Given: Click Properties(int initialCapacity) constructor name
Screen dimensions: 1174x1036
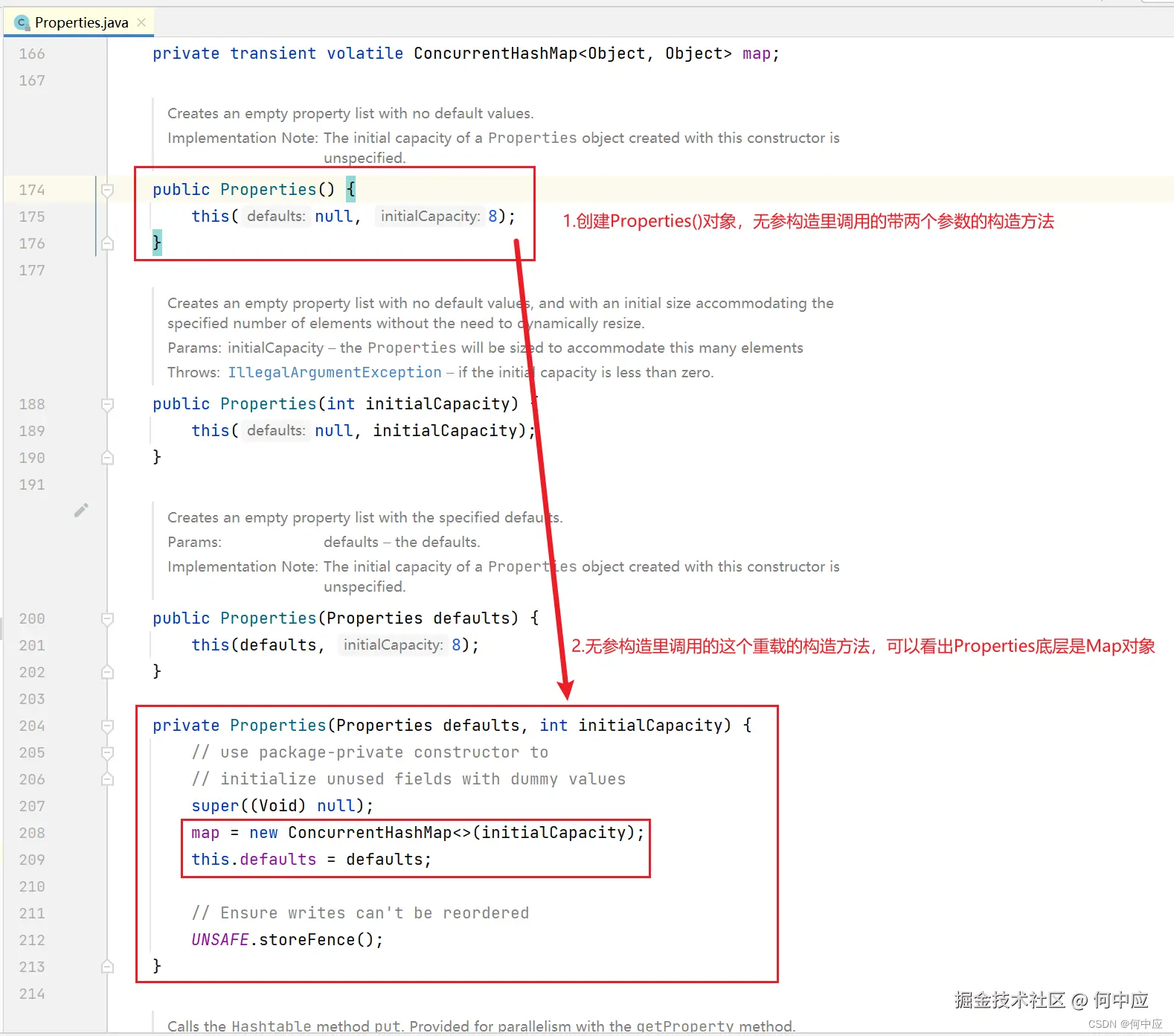Looking at the screenshot, I should (x=269, y=404).
